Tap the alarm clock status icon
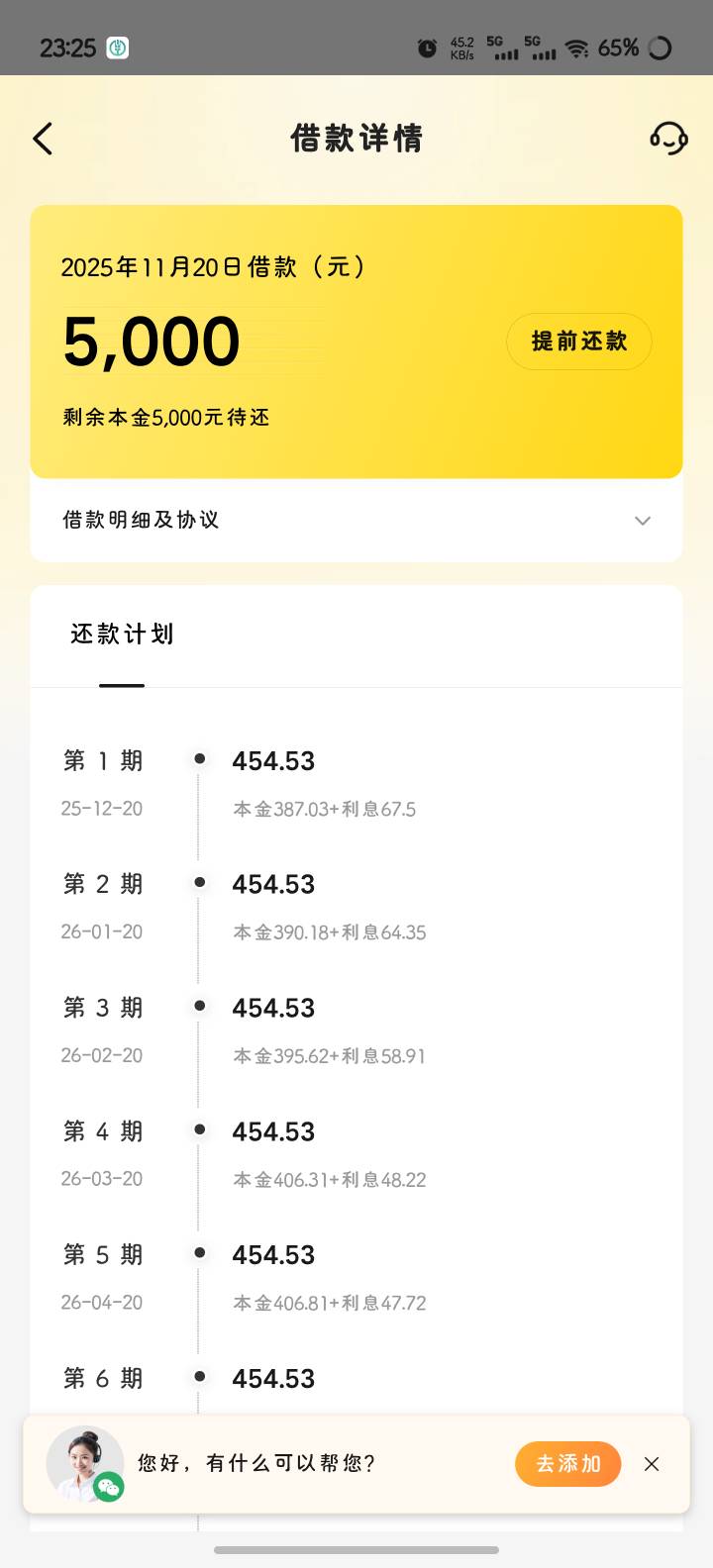The height and width of the screenshot is (1568, 713). coord(428,48)
